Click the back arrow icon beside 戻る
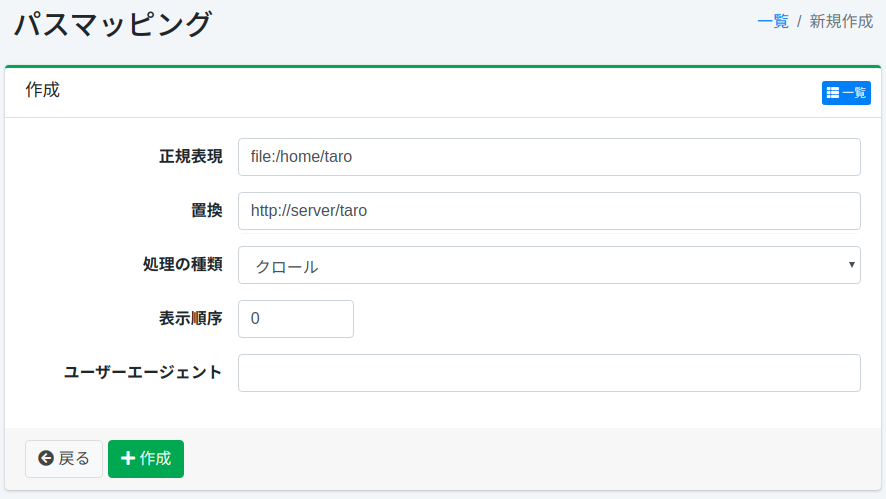This screenshot has height=499, width=886. click(x=45, y=458)
